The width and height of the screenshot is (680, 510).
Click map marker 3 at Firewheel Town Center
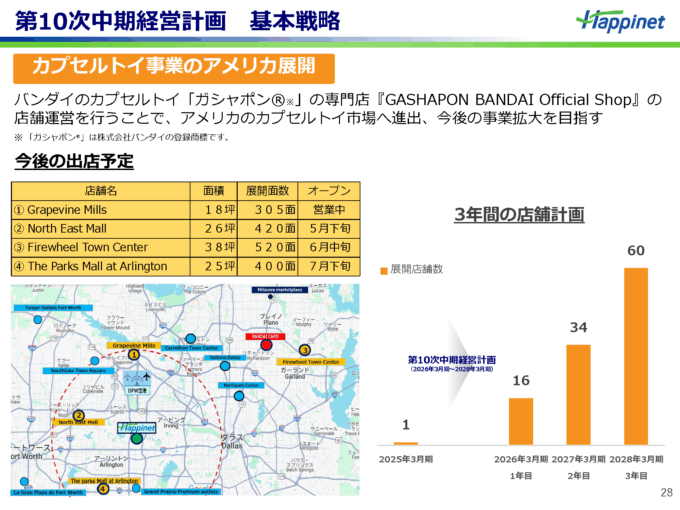303,350
